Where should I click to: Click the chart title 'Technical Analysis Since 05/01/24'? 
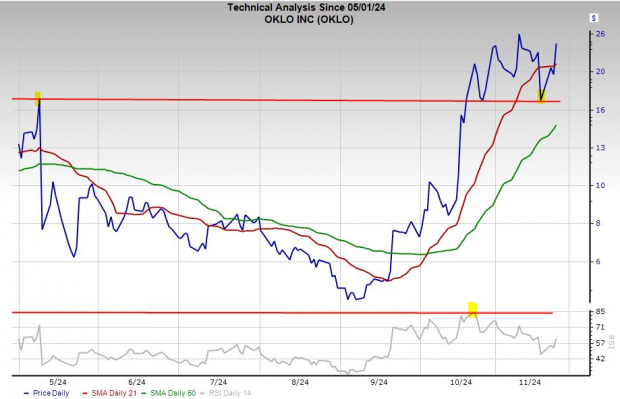(306, 8)
